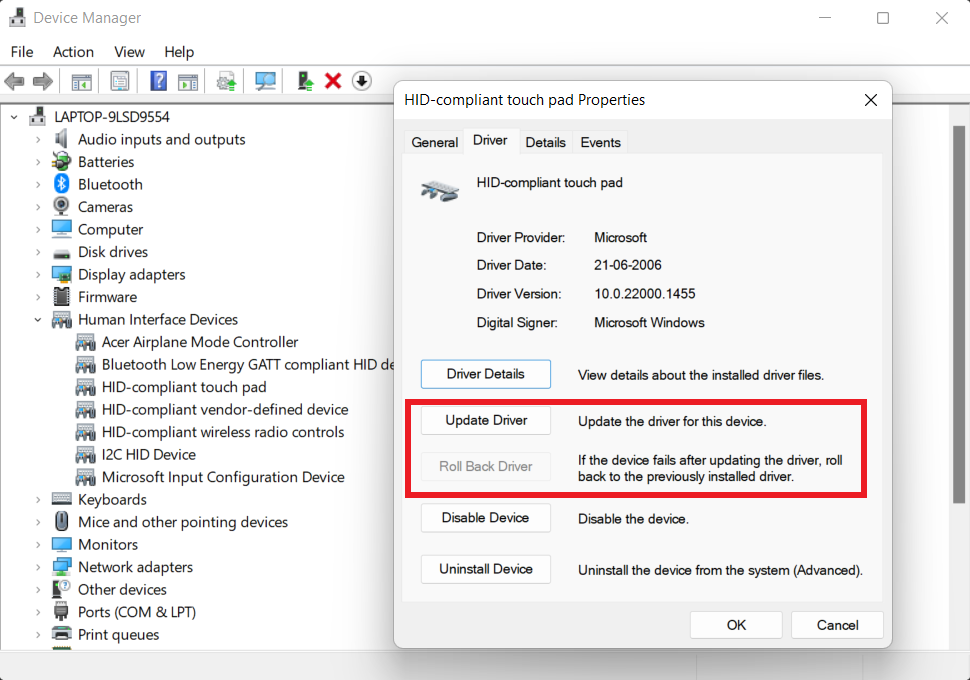Click the Ports (COM & LPT) icon
The image size is (970, 680).
[61, 611]
